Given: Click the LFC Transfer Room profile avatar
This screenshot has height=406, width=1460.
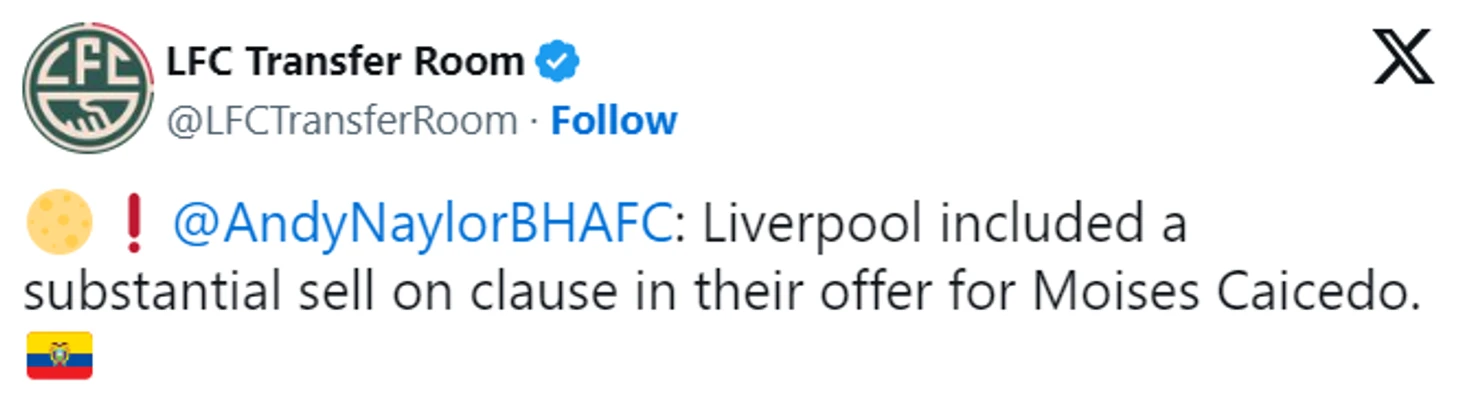Looking at the screenshot, I should coord(86,87).
